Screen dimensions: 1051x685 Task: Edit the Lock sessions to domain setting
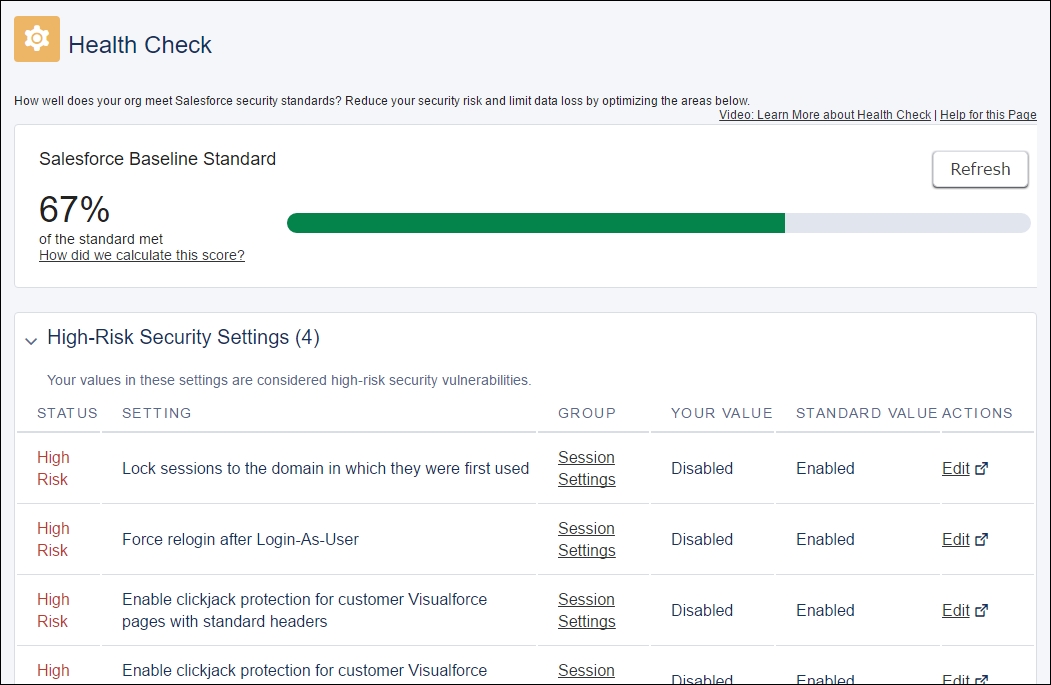tap(955, 469)
